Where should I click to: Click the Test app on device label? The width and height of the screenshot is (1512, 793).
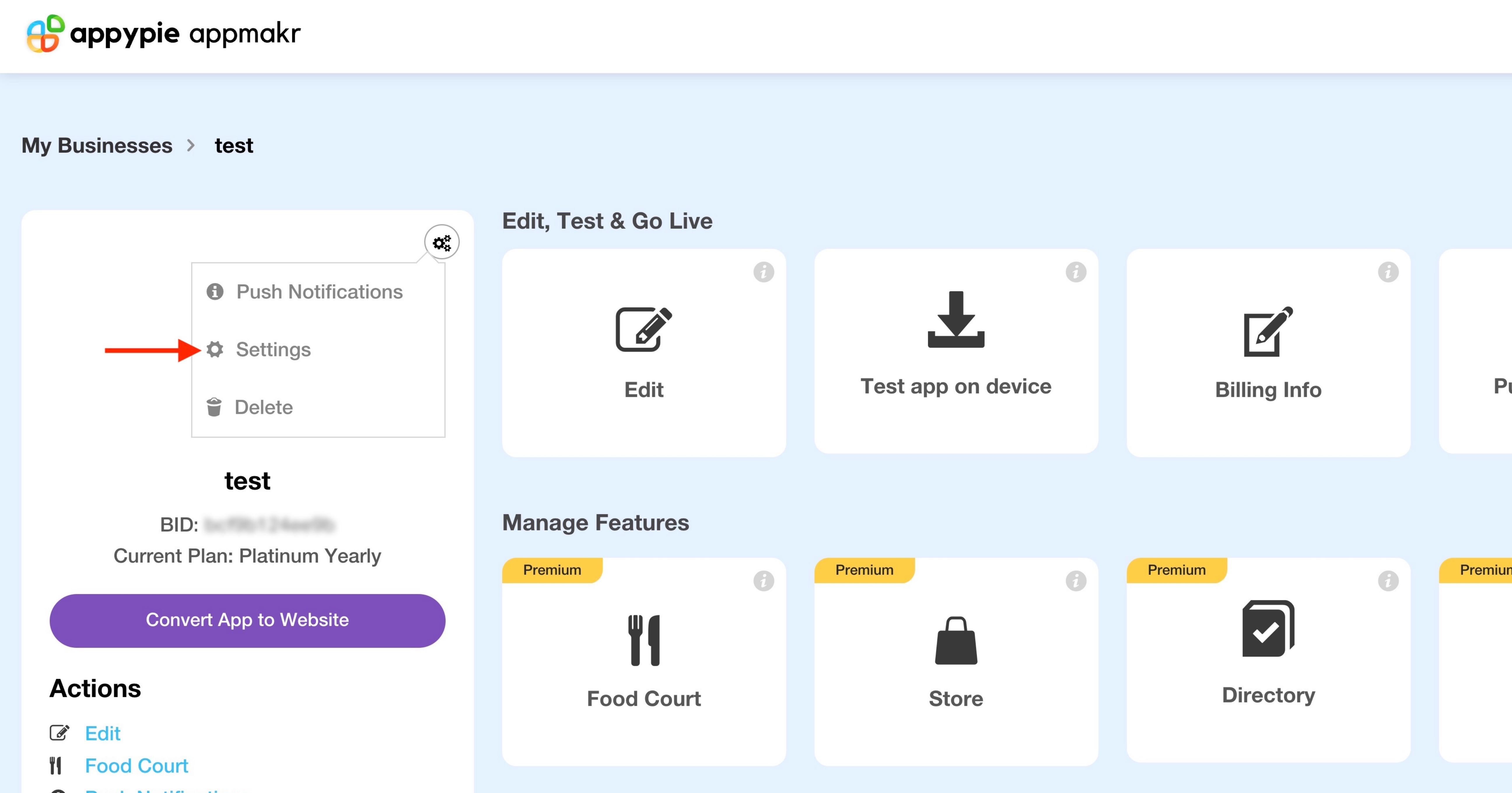(x=956, y=387)
